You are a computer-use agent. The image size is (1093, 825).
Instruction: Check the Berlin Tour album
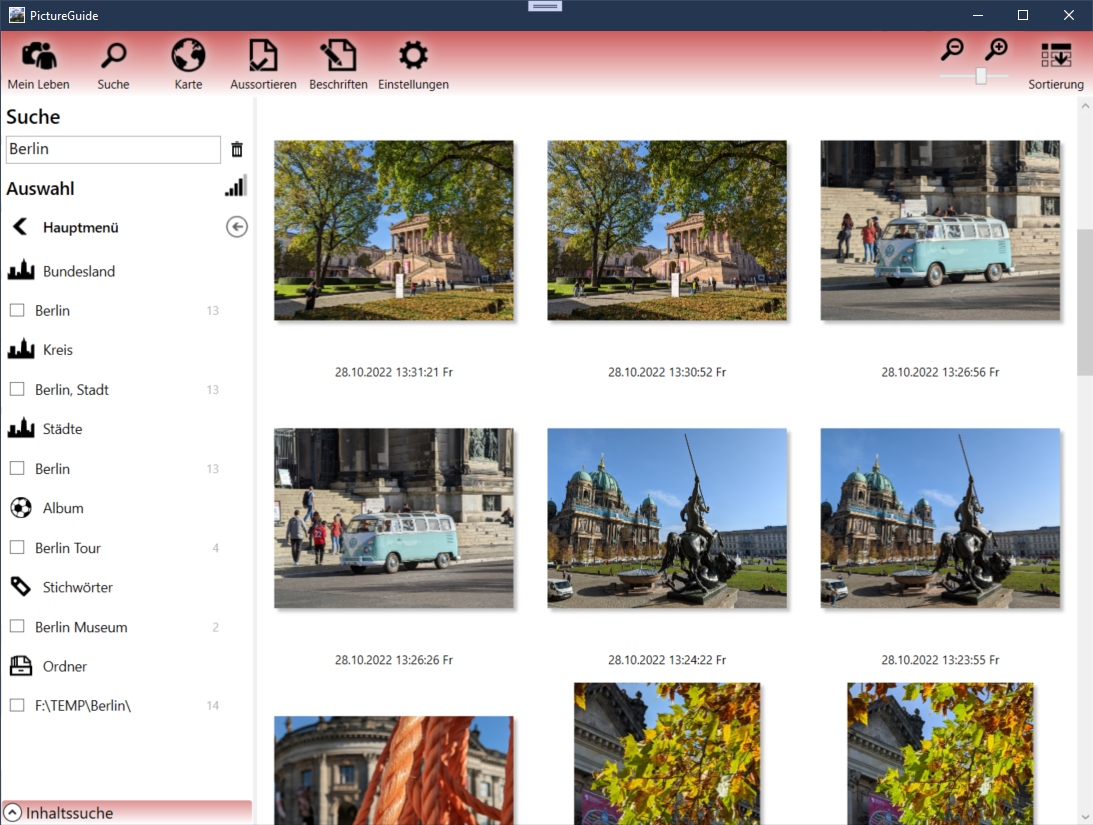coord(17,548)
